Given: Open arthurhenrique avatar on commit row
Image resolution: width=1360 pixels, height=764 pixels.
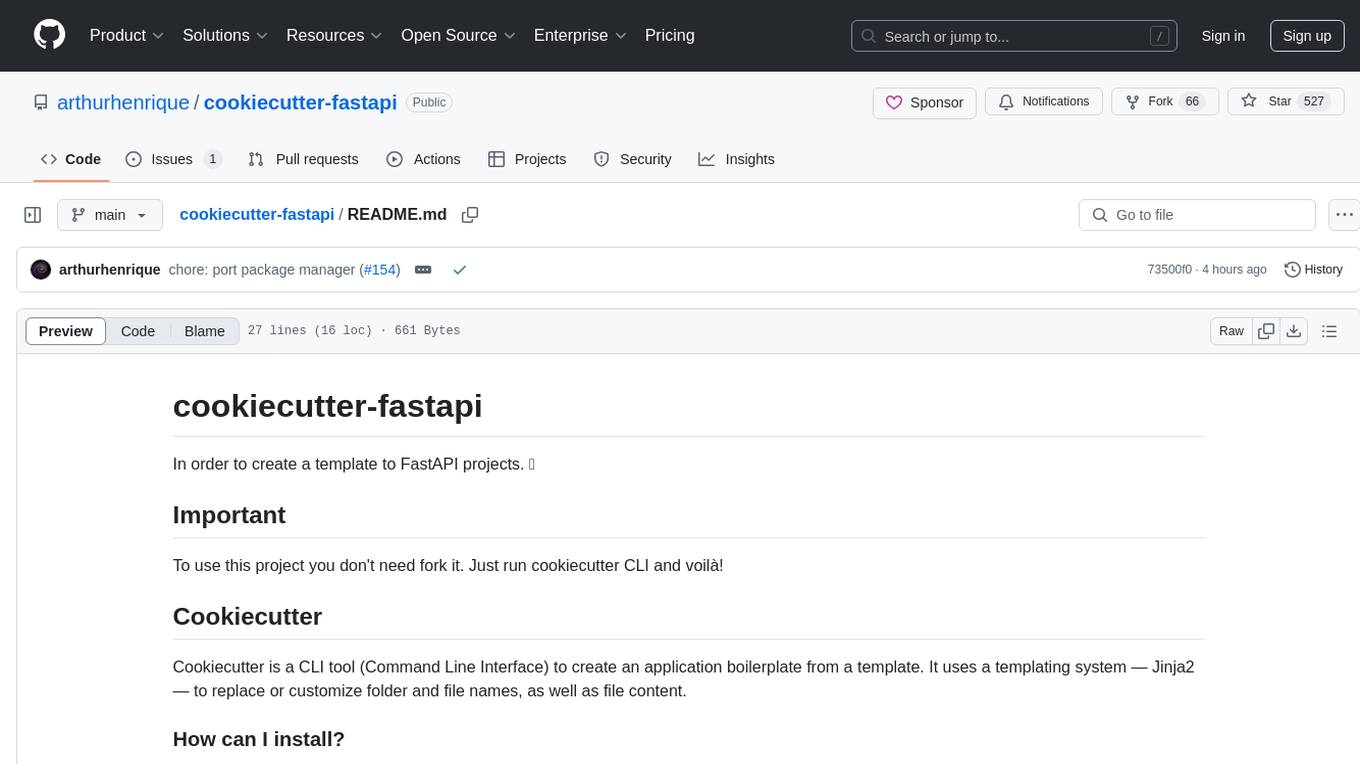Looking at the screenshot, I should 41,270.
